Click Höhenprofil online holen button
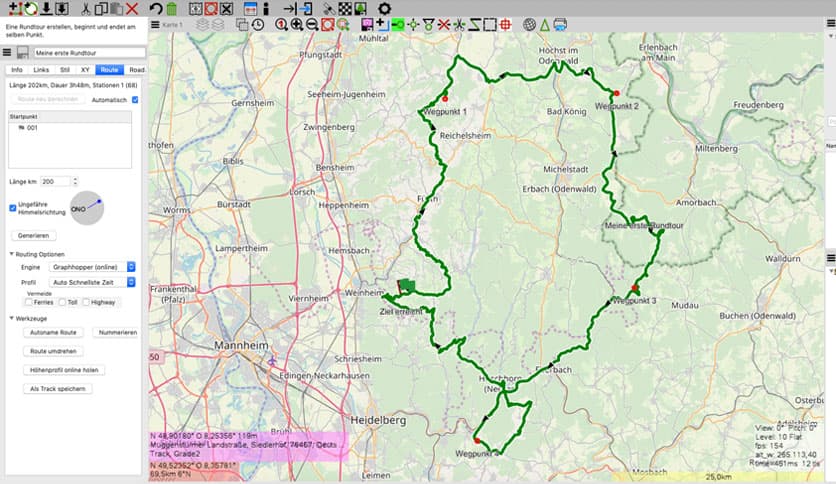Viewport: 836px width, 484px height. [64, 370]
